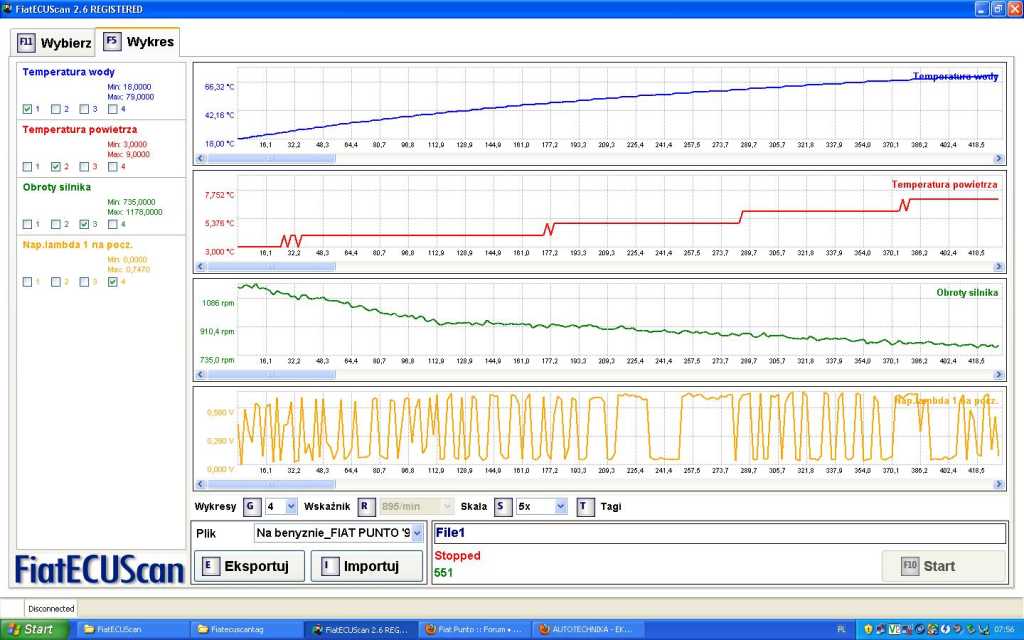Click the F11 key icon on Wybierz tab
The width and height of the screenshot is (1024, 640).
coord(26,43)
